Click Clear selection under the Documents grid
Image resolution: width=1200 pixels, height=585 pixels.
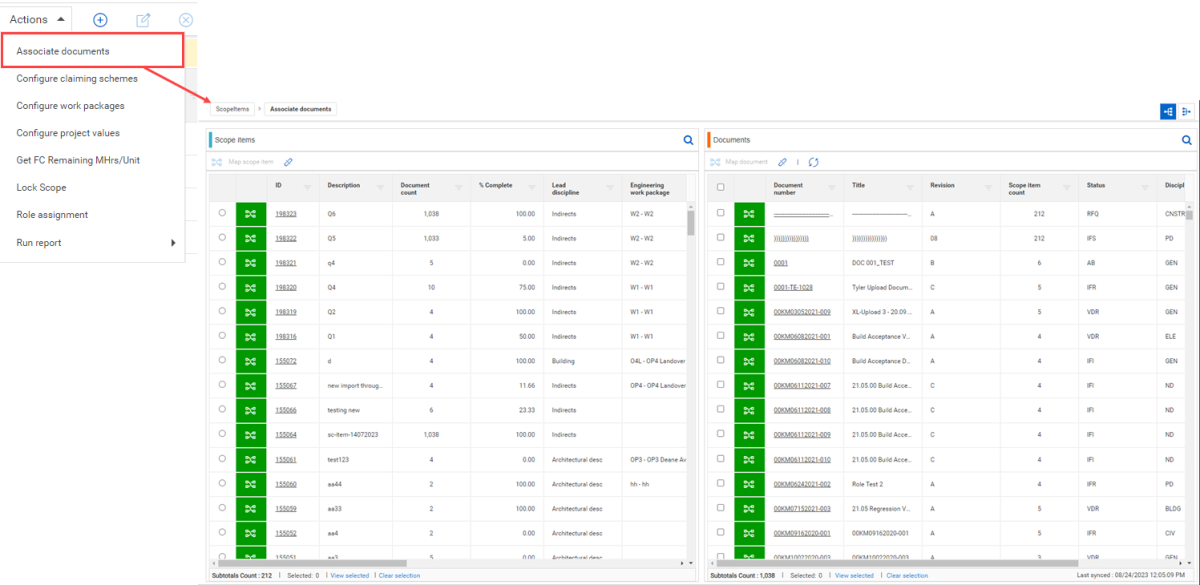coord(906,576)
